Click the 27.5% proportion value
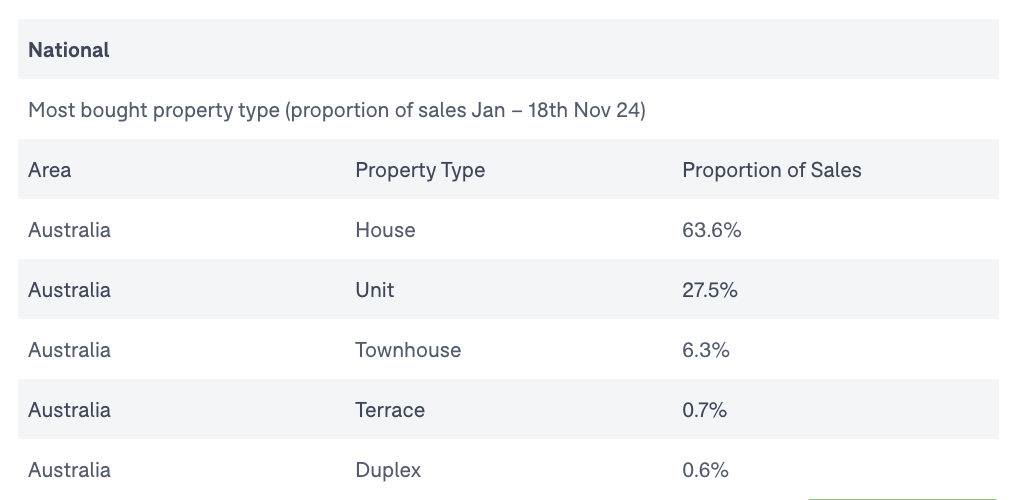 click(x=710, y=290)
